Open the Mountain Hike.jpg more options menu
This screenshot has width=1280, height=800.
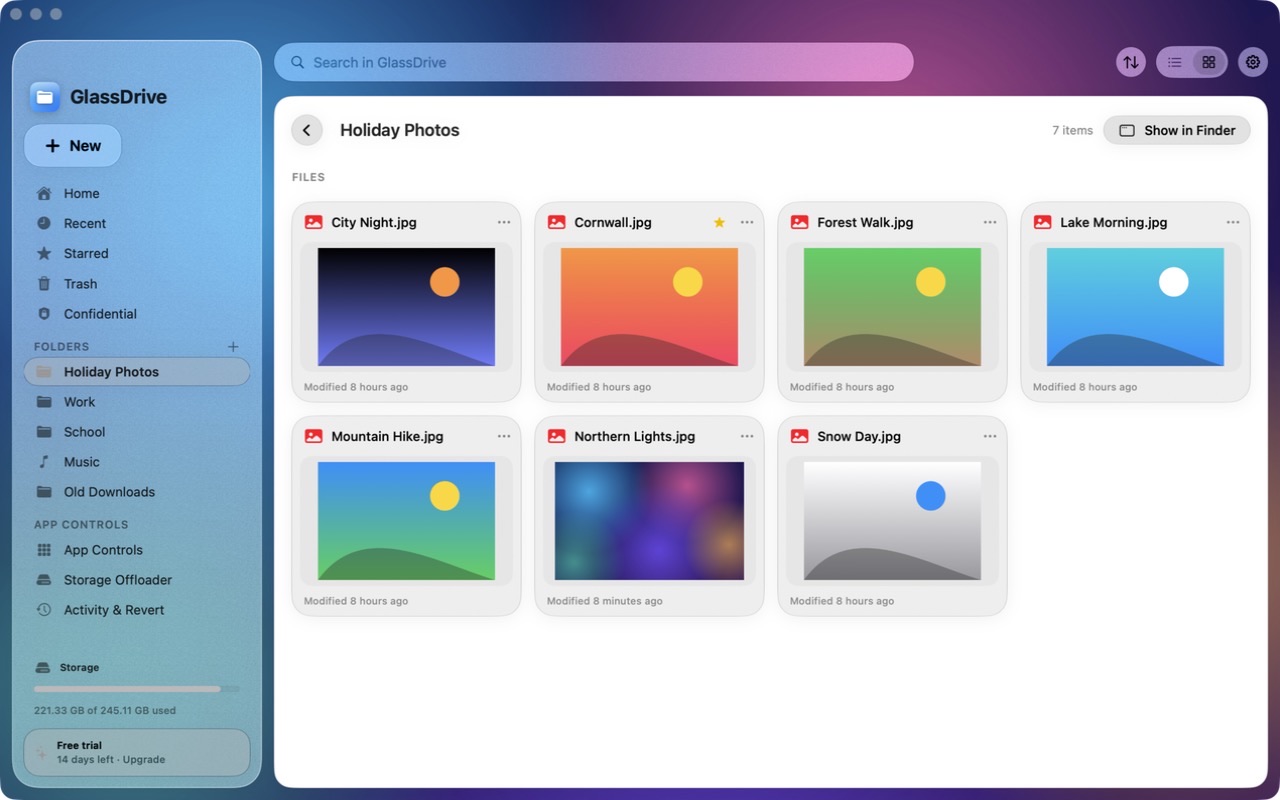(504, 437)
